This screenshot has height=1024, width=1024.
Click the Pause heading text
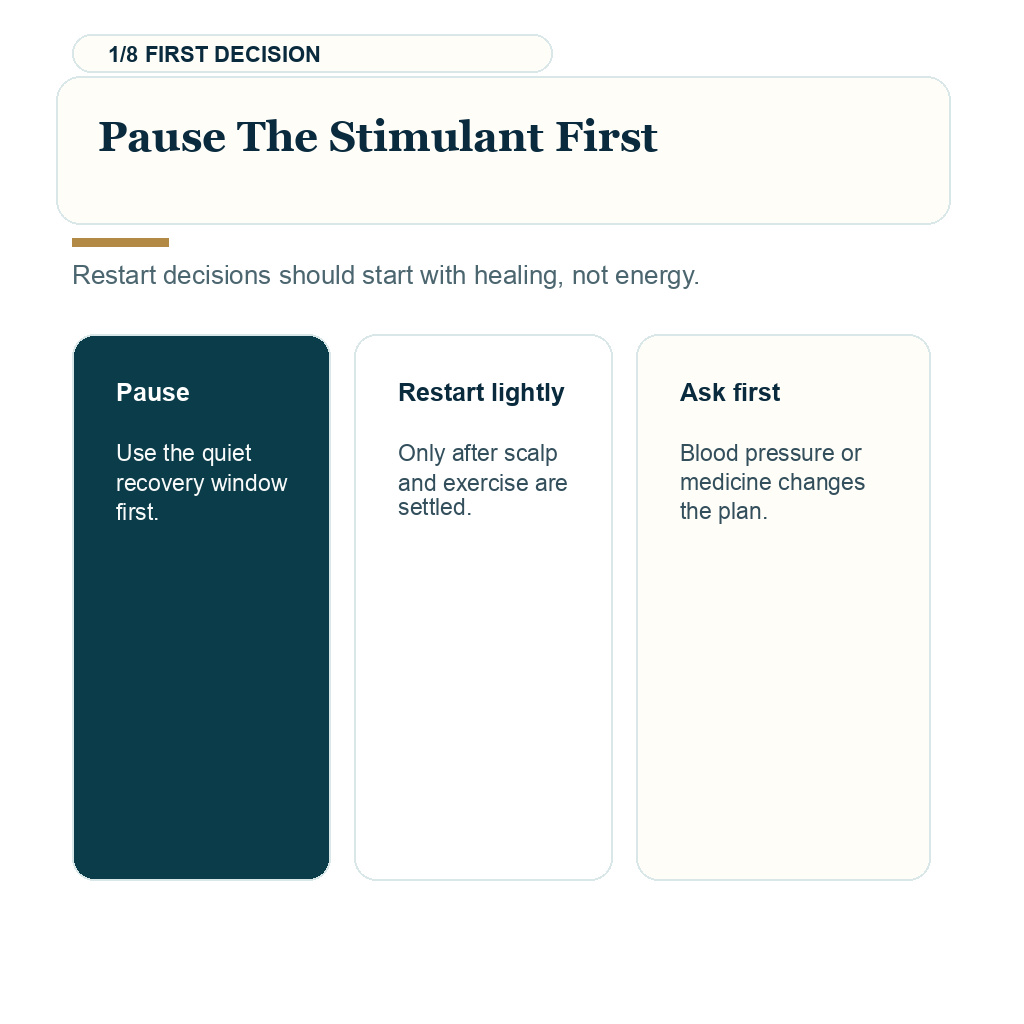click(153, 392)
